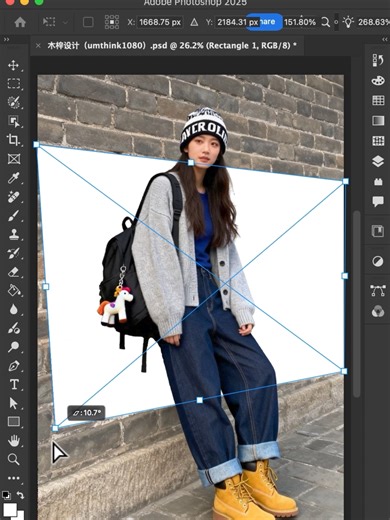
Task: Swap foreground and background colors
Action: [x=21, y=495]
